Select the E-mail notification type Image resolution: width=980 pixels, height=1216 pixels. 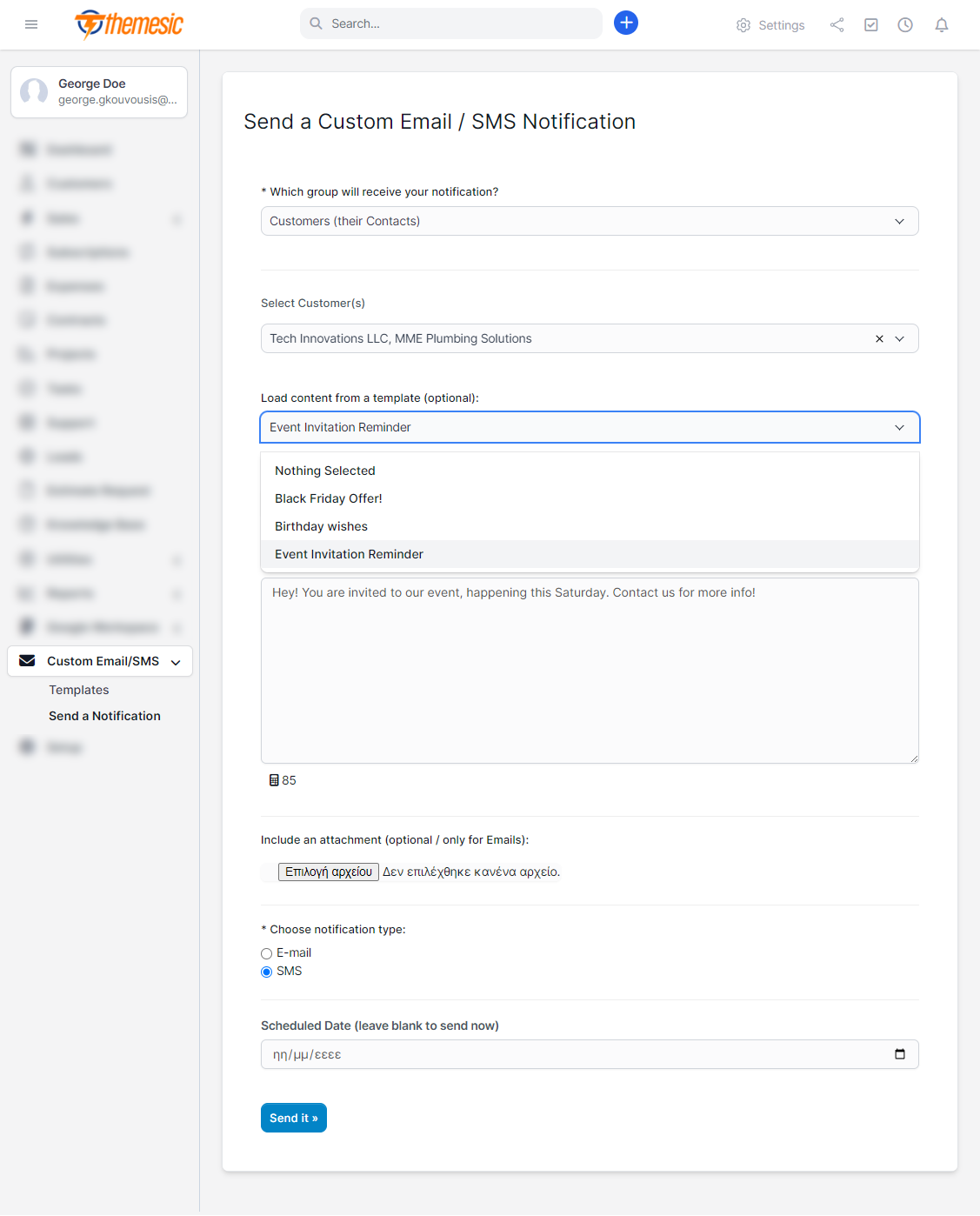pyautogui.click(x=267, y=953)
